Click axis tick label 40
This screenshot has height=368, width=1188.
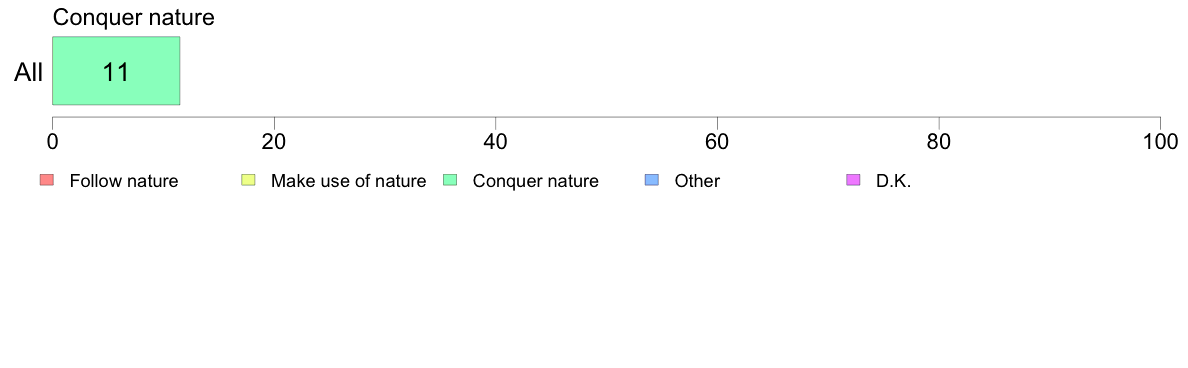(495, 141)
